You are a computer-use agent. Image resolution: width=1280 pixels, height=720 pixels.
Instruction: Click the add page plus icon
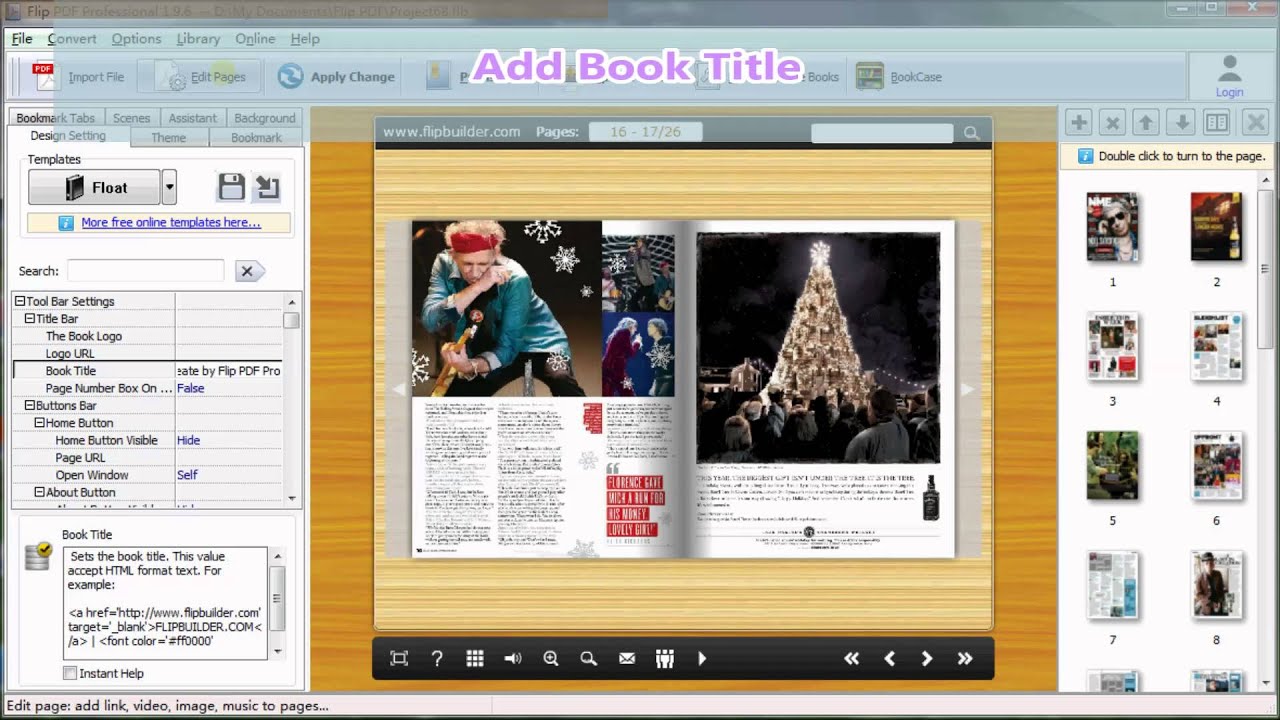[1079, 123]
